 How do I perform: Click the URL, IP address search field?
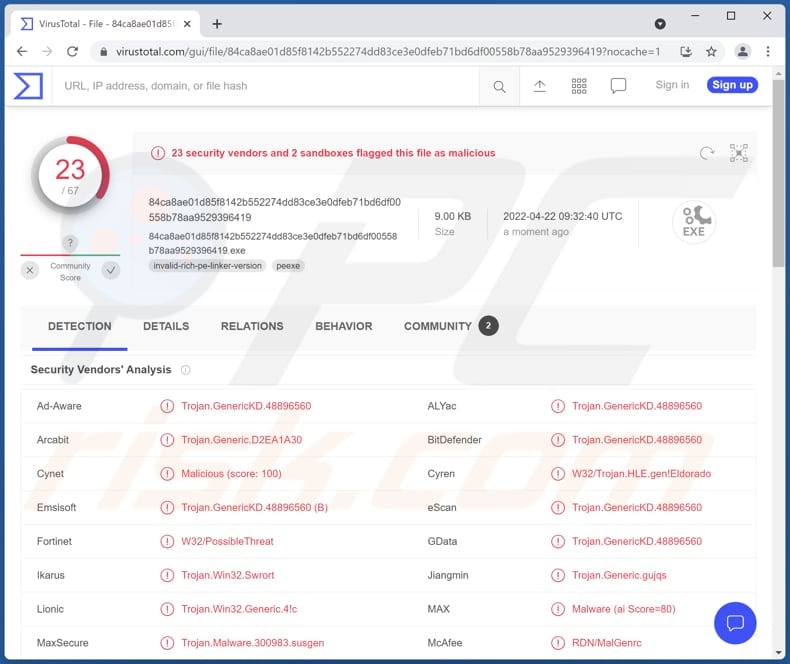coord(266,86)
